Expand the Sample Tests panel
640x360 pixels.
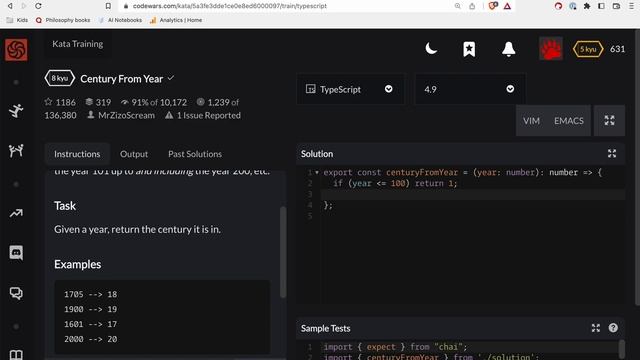[596, 328]
